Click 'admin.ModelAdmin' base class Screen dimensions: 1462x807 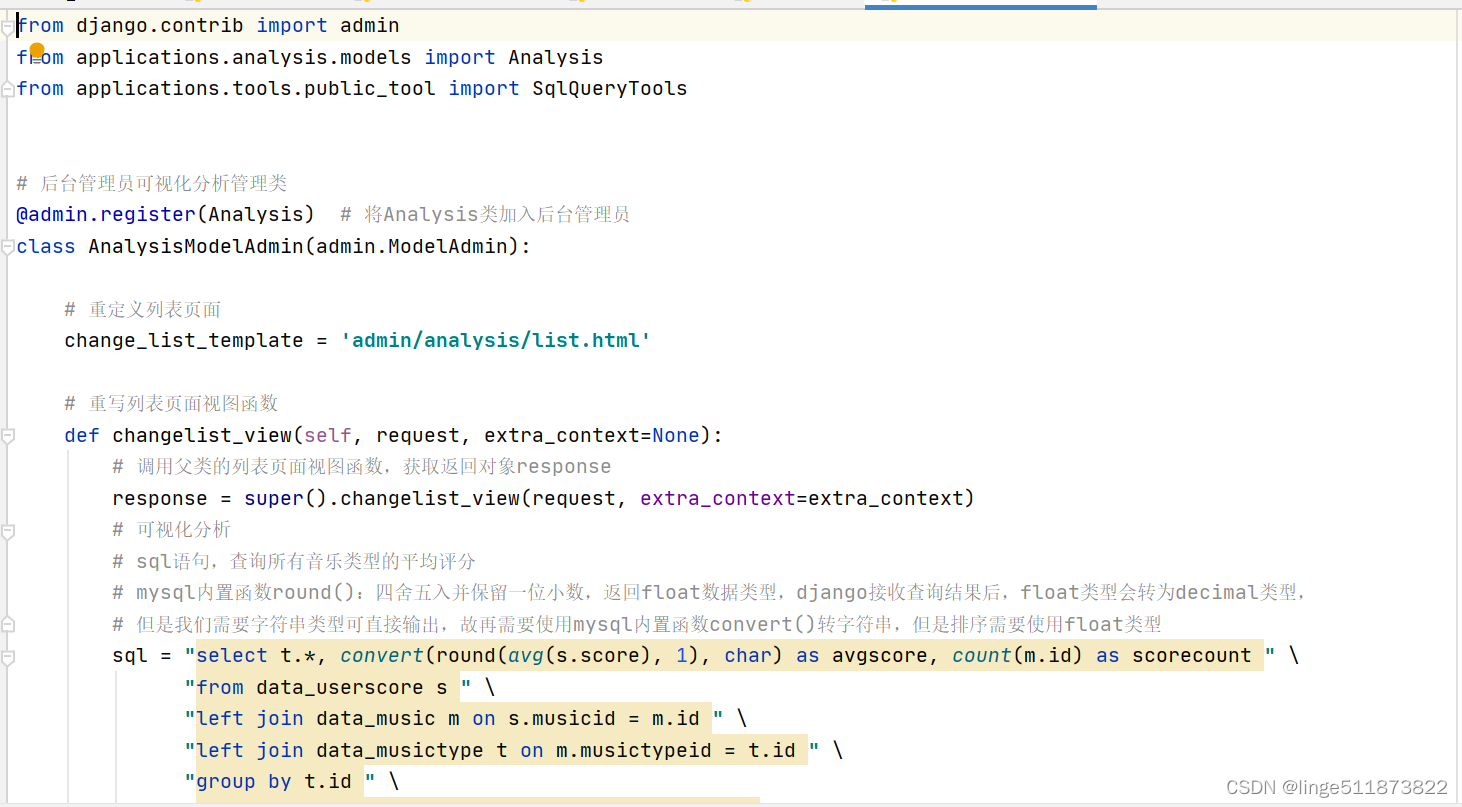[x=412, y=246]
